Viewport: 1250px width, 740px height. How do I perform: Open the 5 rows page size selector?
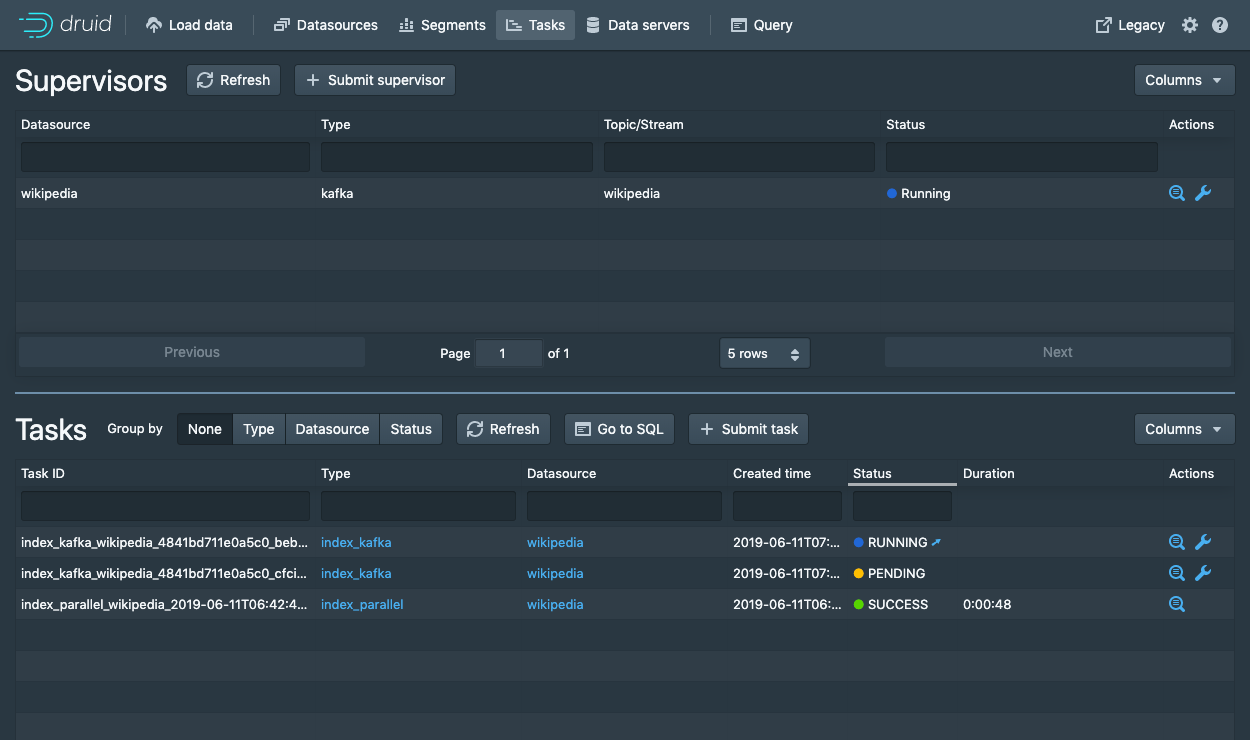(x=764, y=353)
